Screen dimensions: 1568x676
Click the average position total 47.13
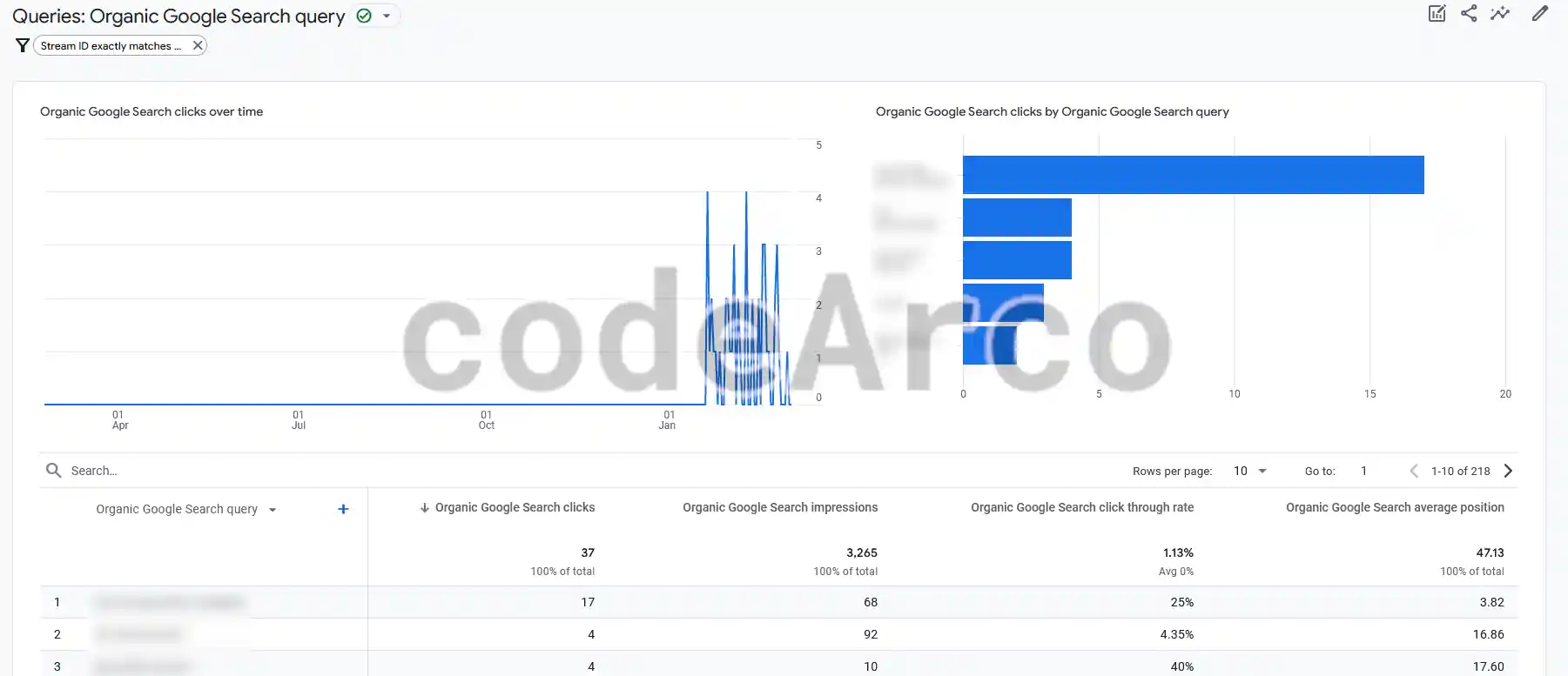1490,552
